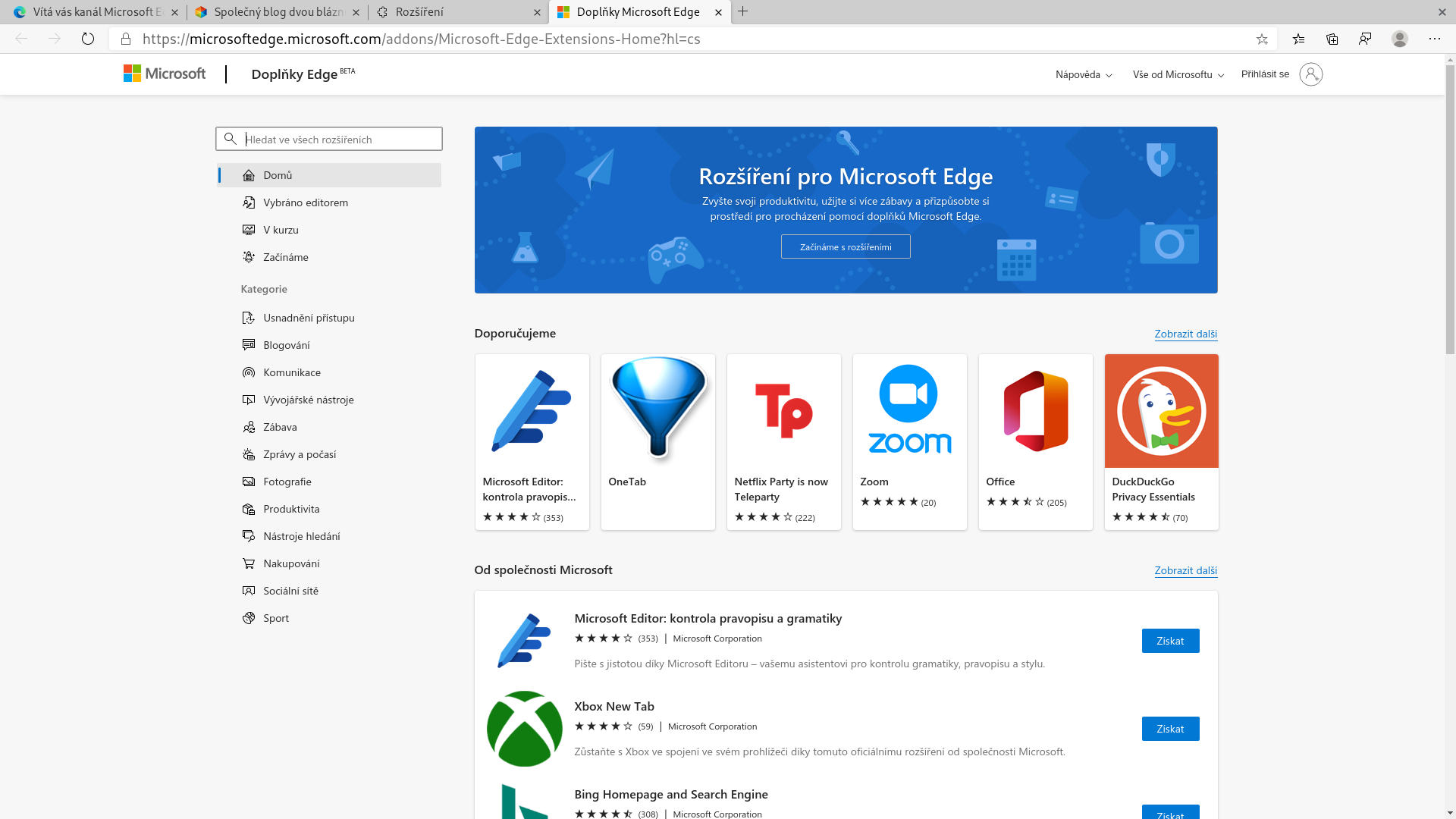Open Fotografie category

pyautogui.click(x=329, y=482)
